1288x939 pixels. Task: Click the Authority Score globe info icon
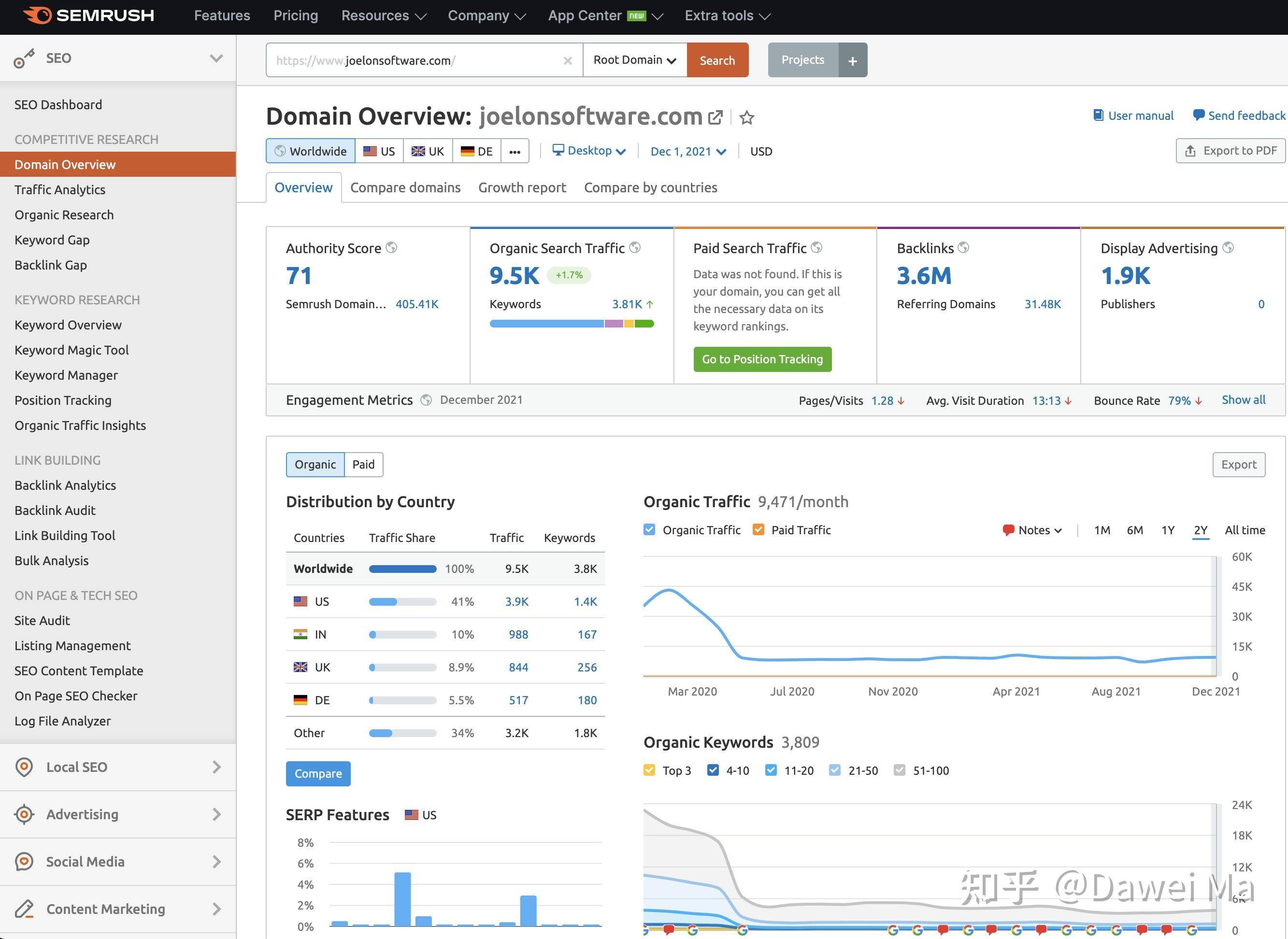pos(391,248)
